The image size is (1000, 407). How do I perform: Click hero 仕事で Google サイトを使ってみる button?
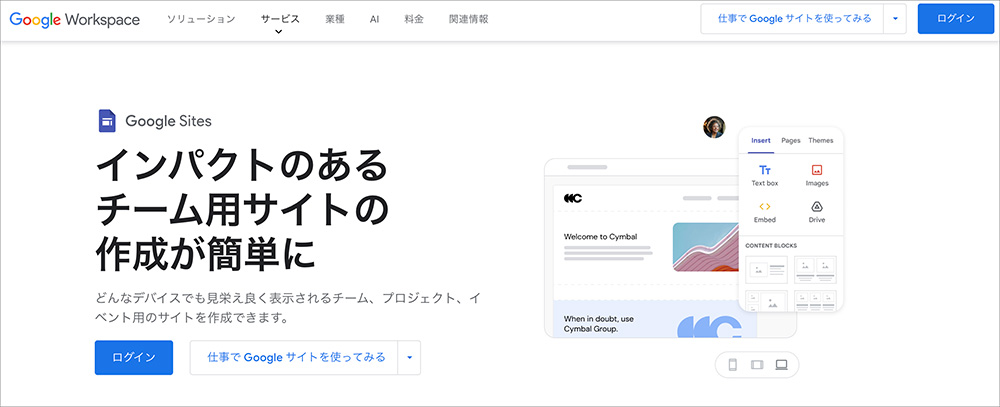pyautogui.click(x=295, y=357)
